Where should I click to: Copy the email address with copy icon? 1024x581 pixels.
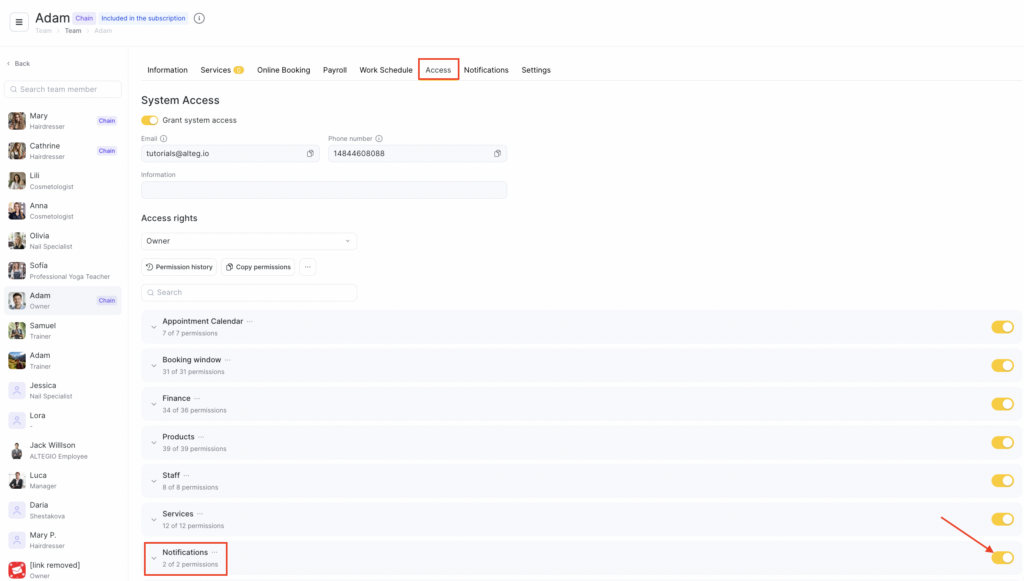(x=310, y=154)
